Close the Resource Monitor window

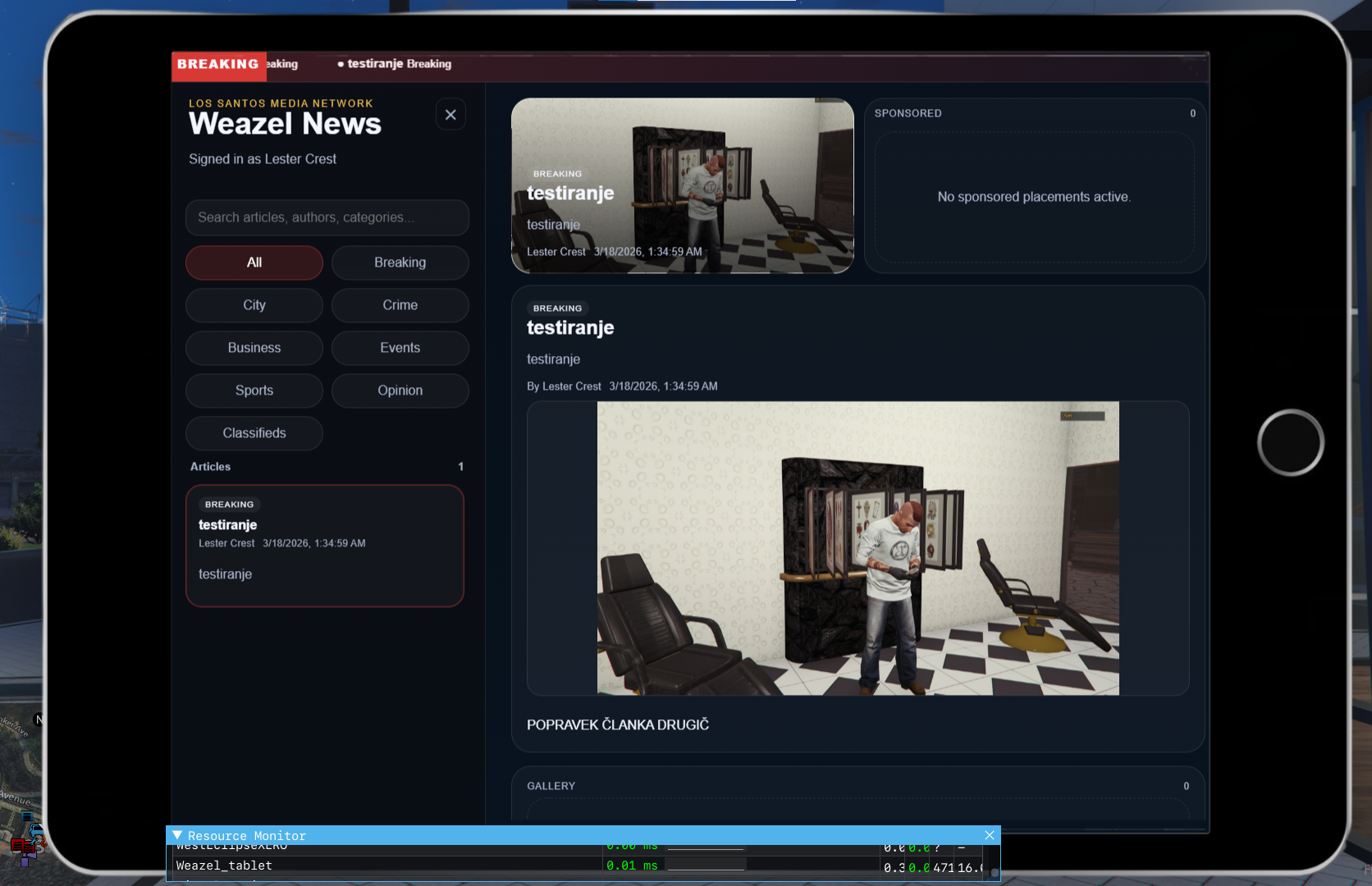pos(990,835)
